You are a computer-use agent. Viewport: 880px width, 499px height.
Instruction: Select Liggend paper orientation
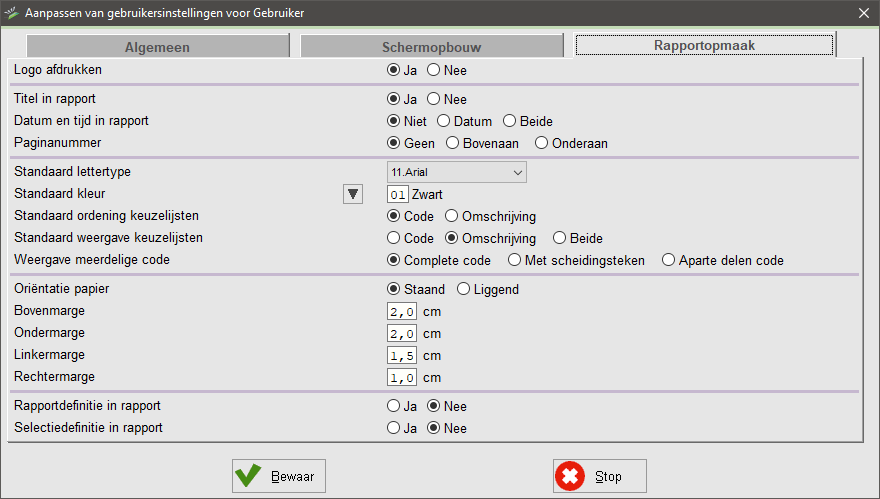[x=464, y=290]
